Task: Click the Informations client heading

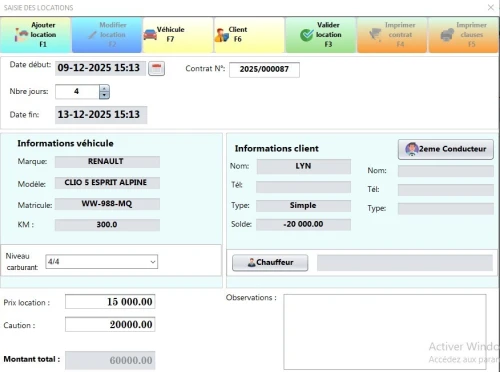Action: (277, 148)
